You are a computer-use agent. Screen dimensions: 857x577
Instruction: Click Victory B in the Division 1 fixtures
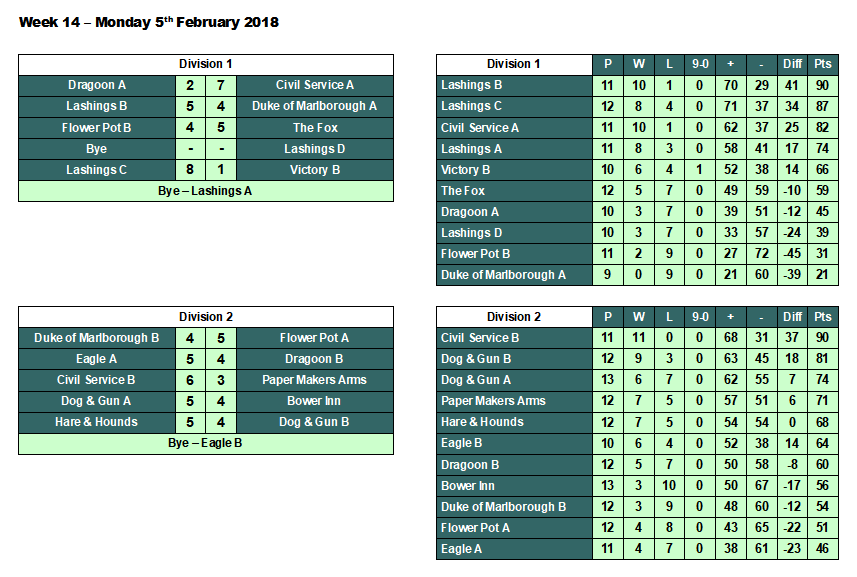315,170
